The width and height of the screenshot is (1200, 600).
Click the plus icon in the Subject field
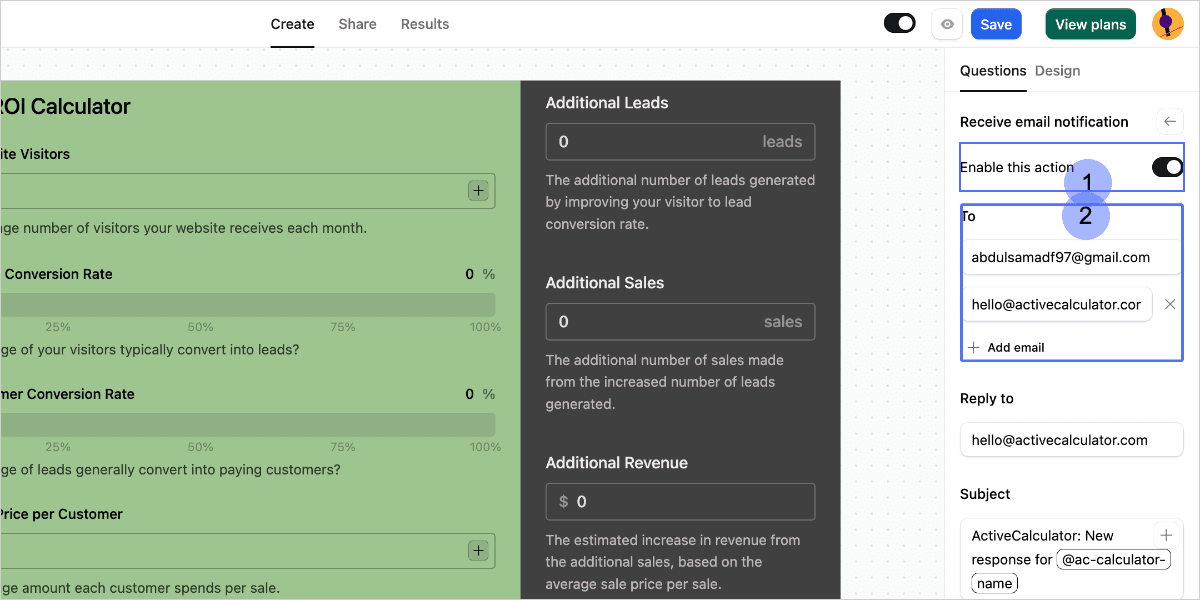click(x=1166, y=535)
